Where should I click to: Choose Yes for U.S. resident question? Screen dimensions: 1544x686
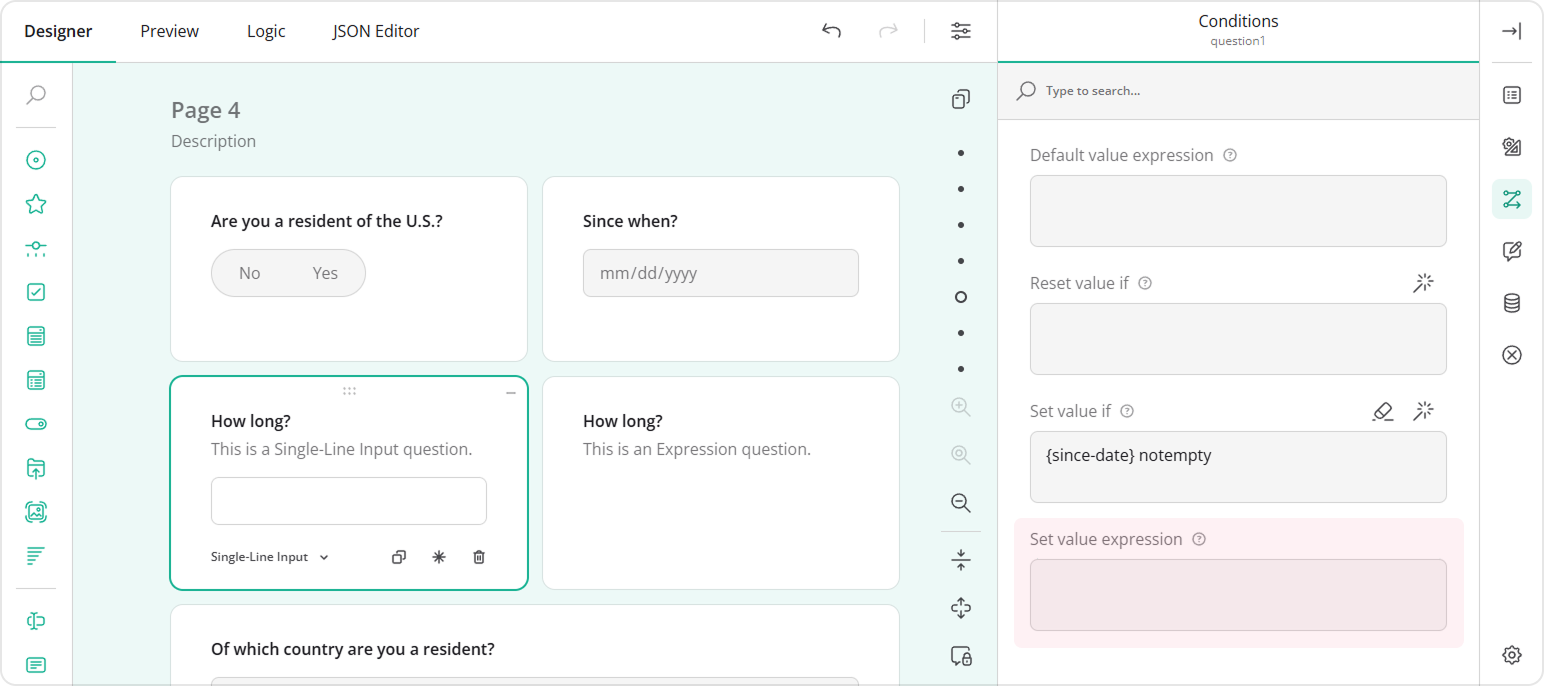[x=325, y=273]
